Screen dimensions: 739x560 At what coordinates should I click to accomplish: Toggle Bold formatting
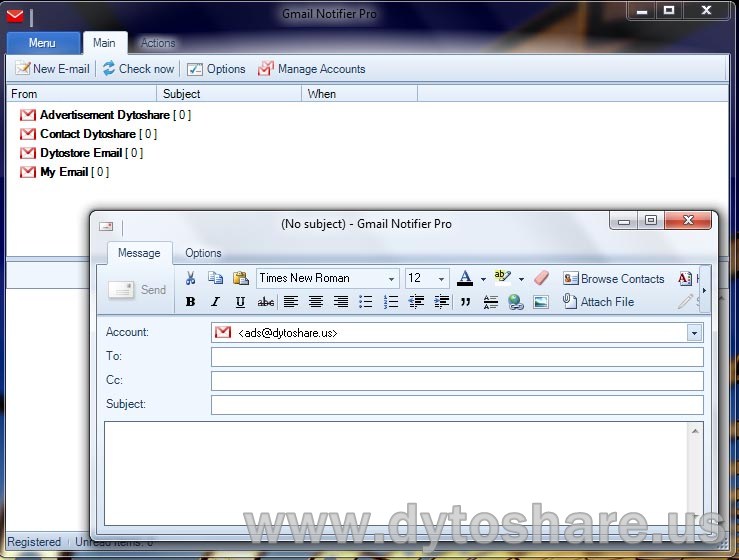190,302
